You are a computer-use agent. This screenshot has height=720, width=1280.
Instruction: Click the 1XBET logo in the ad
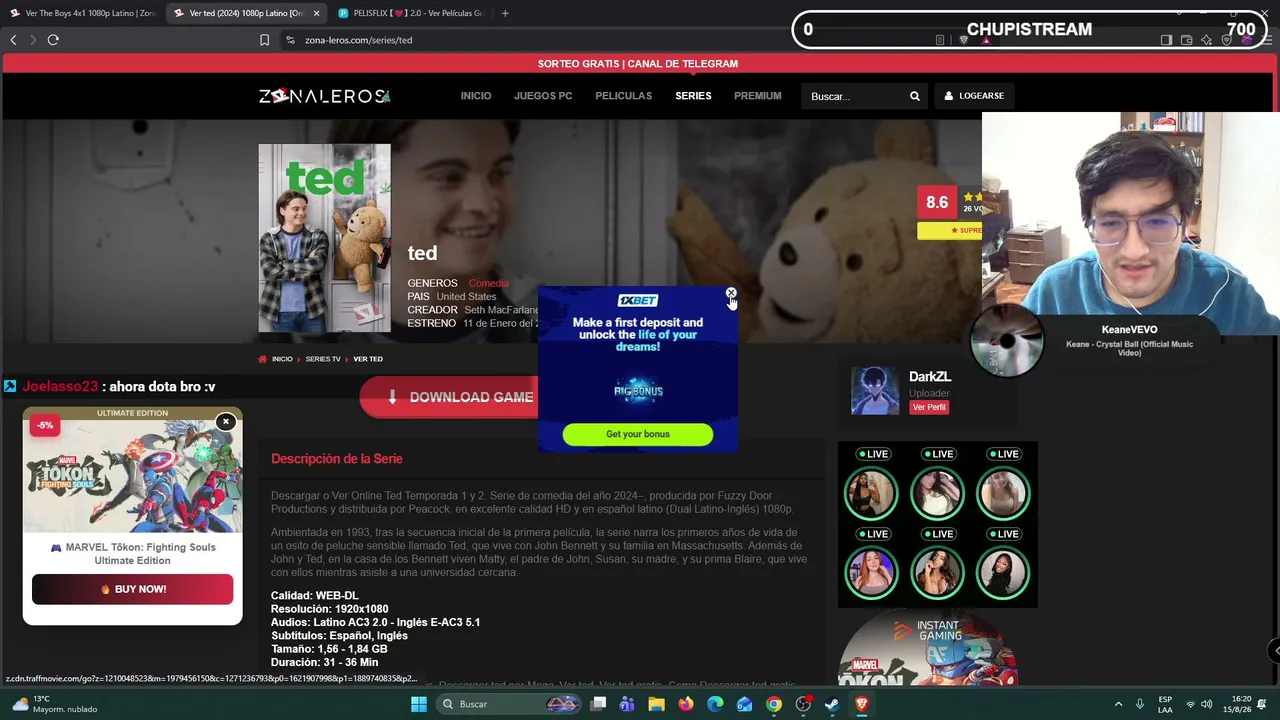point(638,300)
